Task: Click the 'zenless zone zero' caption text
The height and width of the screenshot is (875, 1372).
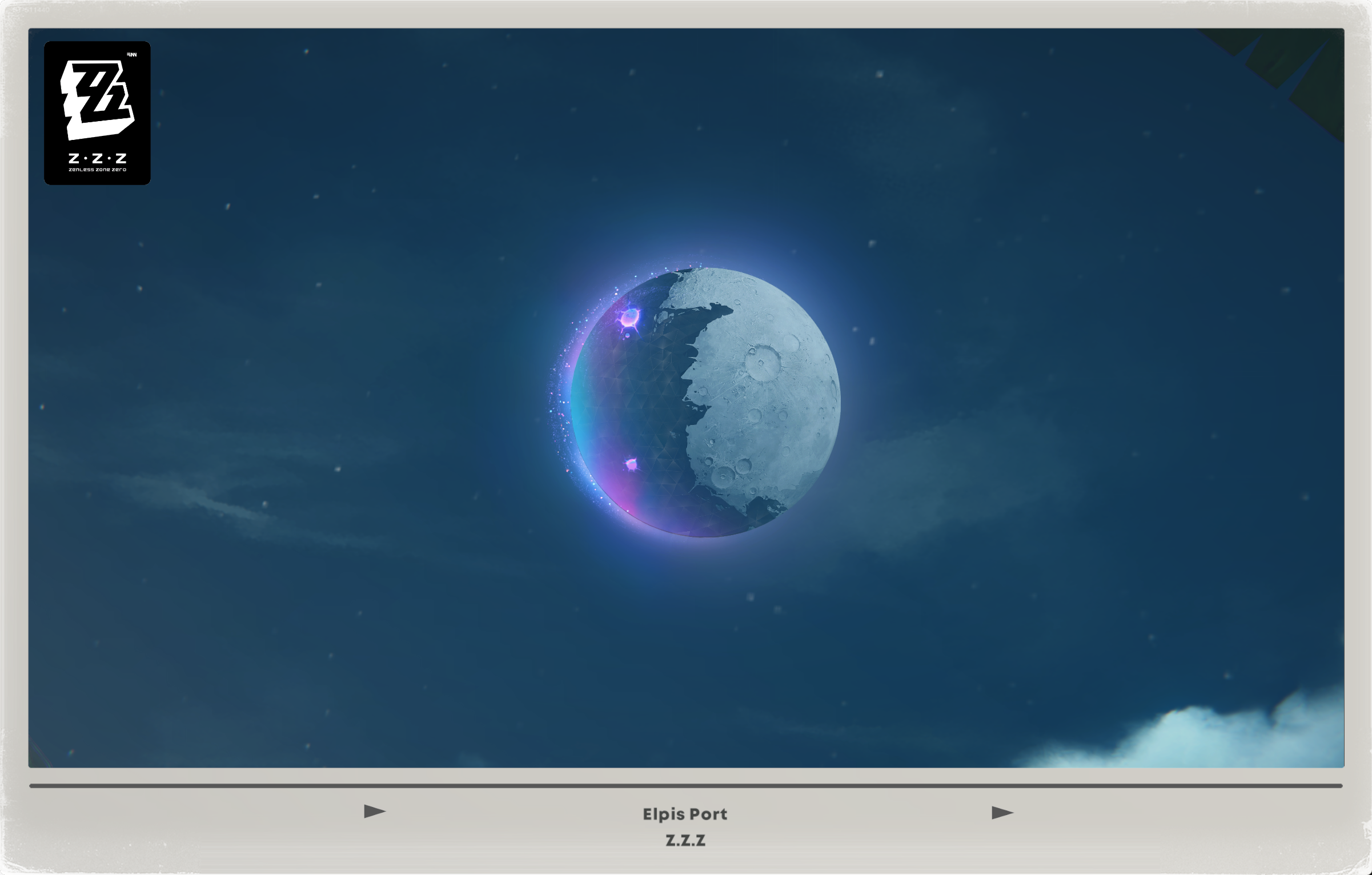Action: coord(97,170)
